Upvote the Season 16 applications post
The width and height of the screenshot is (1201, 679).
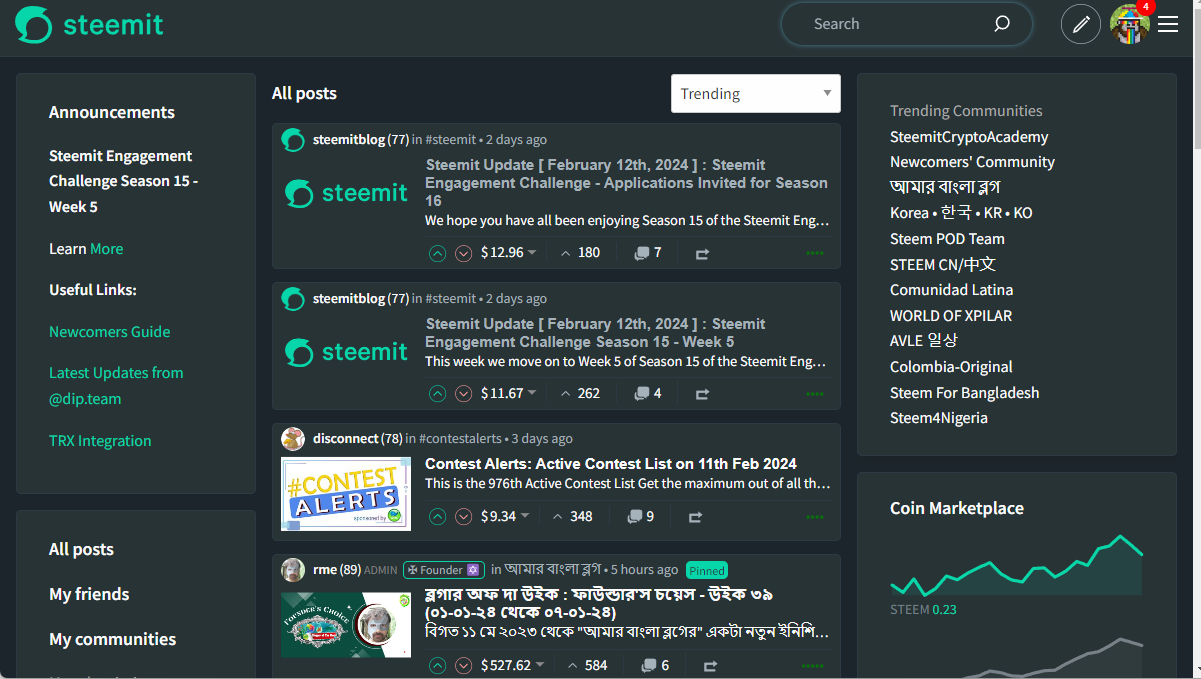tap(437, 253)
